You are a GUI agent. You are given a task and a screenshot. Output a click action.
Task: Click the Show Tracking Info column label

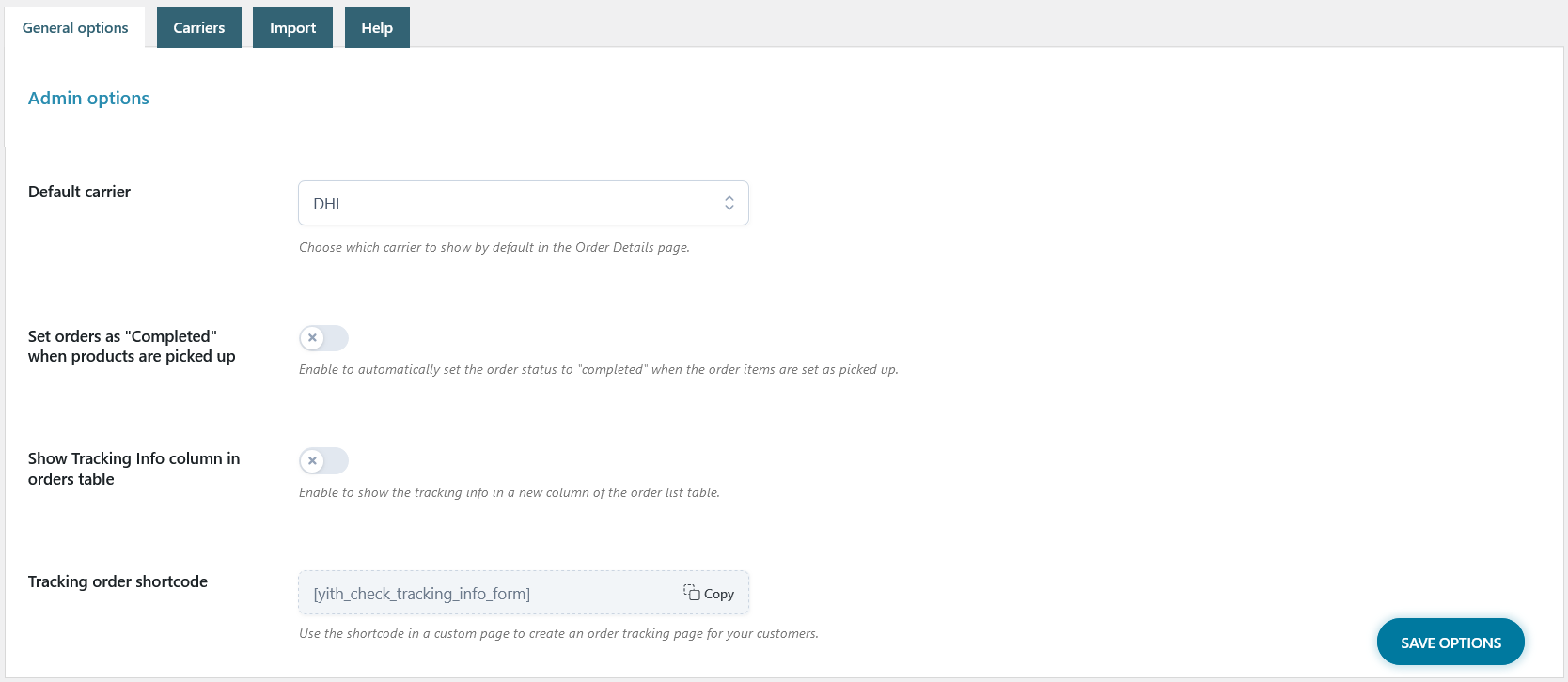pyautogui.click(x=133, y=469)
